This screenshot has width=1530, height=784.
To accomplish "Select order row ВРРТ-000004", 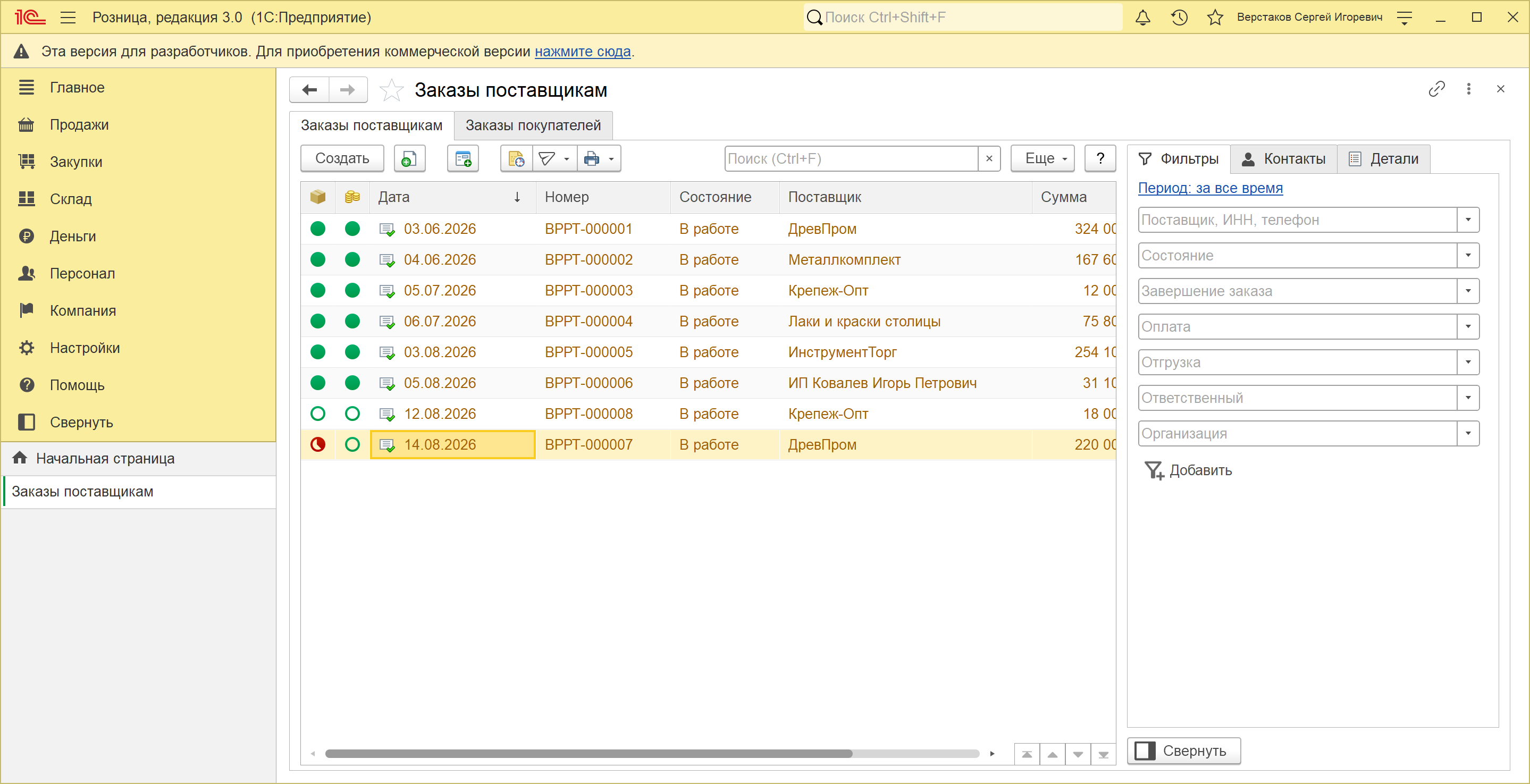I will pos(708,322).
